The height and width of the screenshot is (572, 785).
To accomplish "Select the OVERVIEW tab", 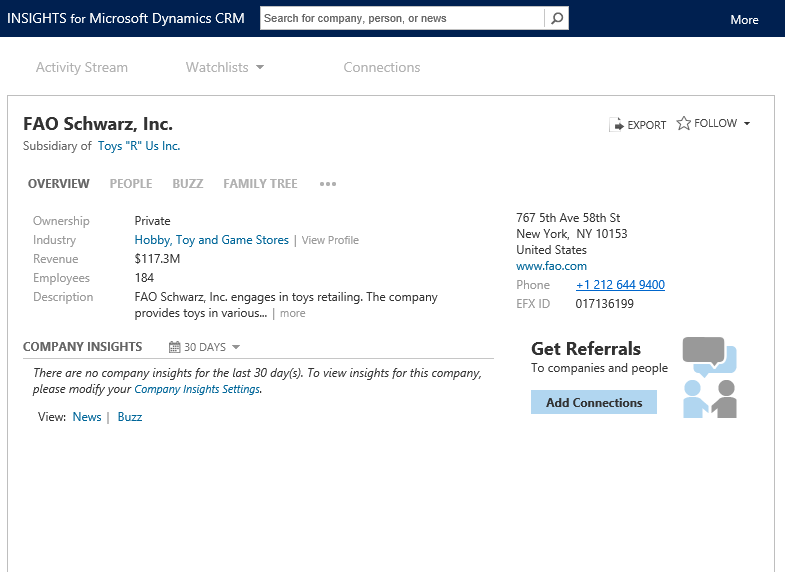I will [x=59, y=184].
